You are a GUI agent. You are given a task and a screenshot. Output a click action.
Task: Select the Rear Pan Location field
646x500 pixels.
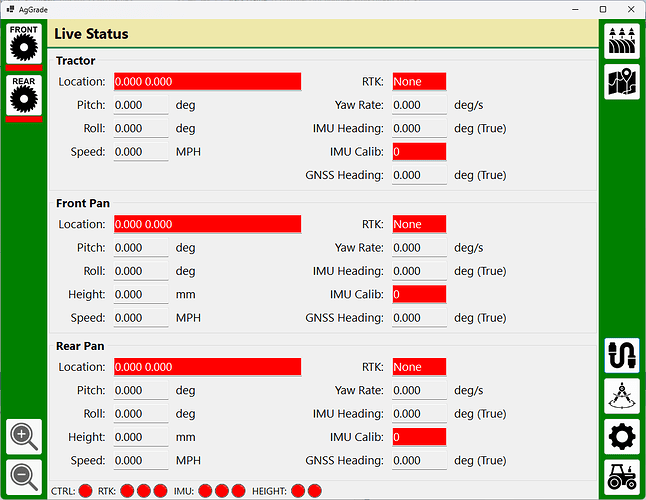coord(207,367)
